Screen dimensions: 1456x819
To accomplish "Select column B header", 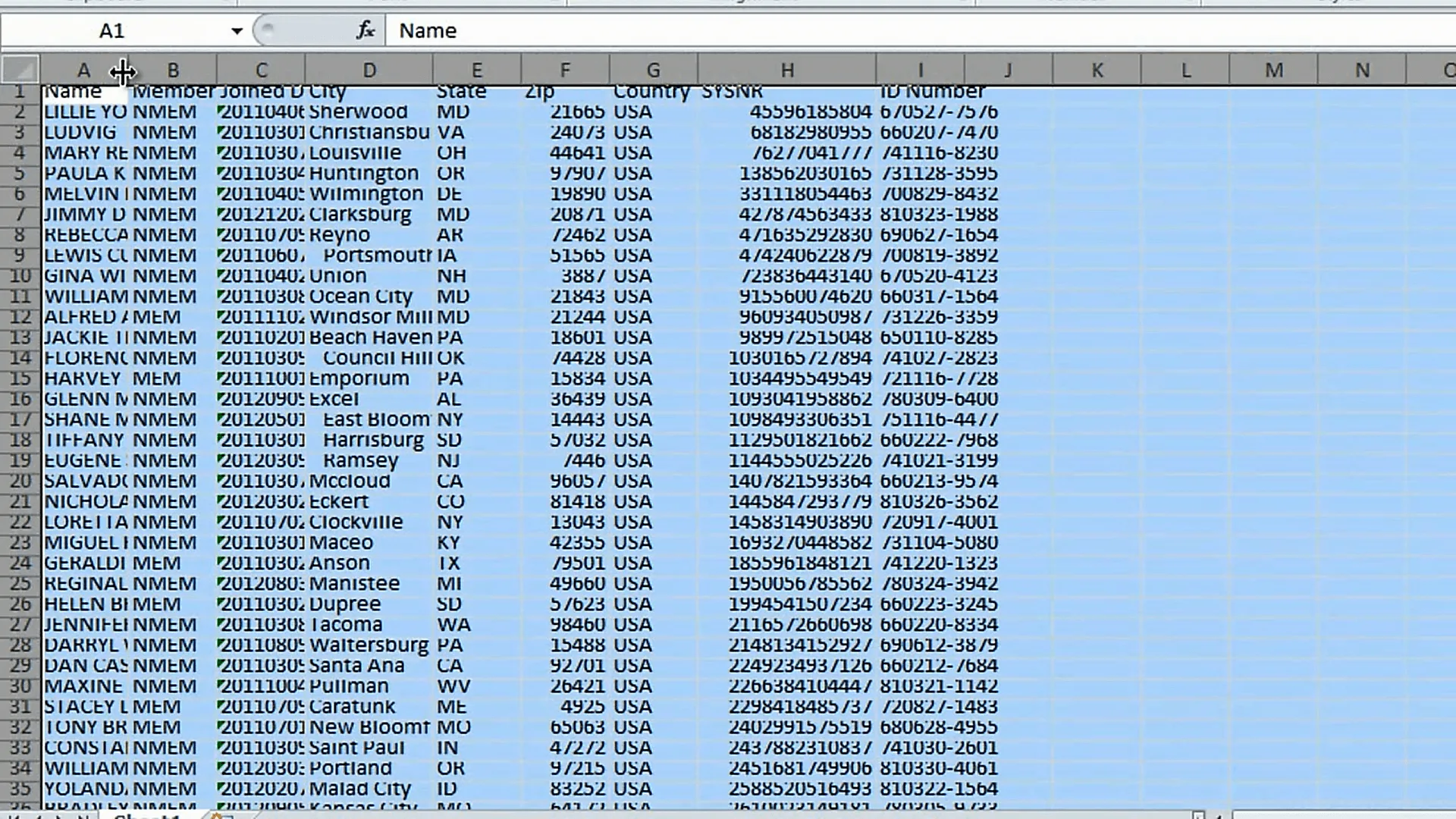I will (x=173, y=70).
